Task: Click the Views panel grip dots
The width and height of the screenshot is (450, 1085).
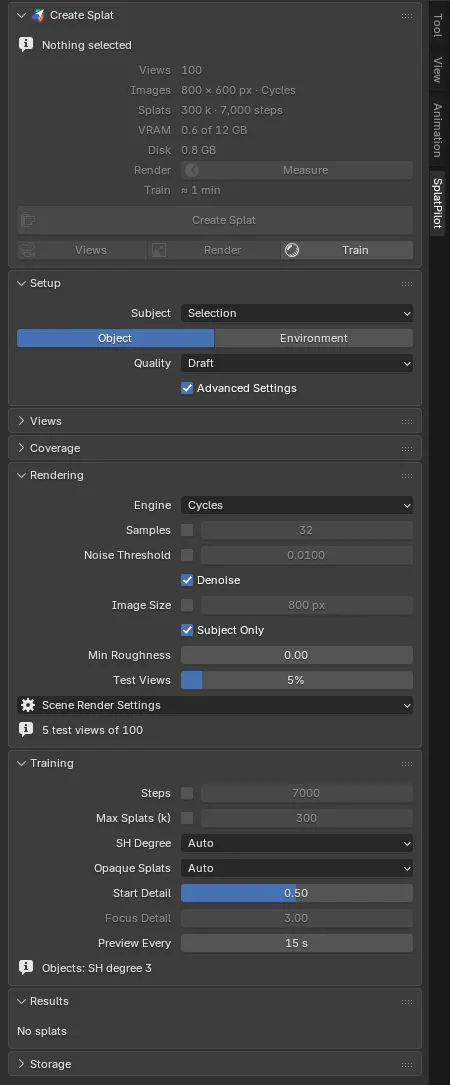Action: point(407,421)
